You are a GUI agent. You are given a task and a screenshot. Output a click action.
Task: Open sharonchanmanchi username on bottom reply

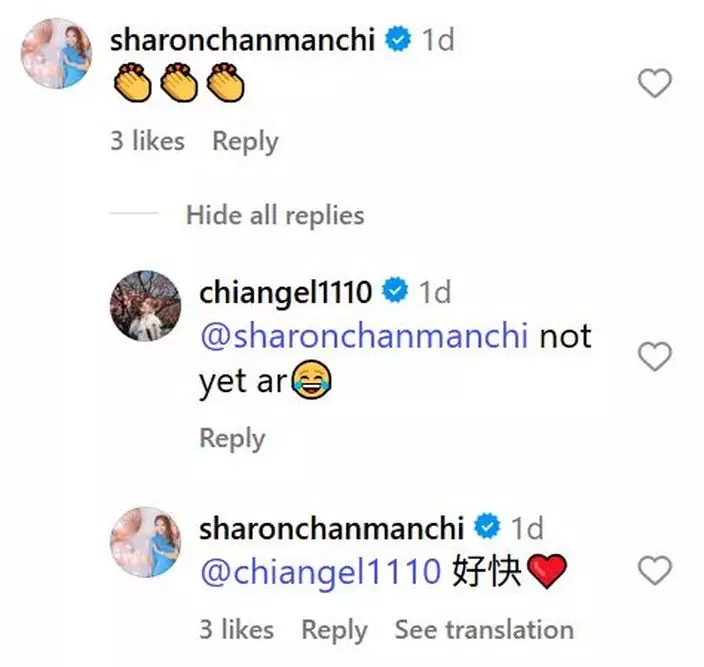click(334, 528)
